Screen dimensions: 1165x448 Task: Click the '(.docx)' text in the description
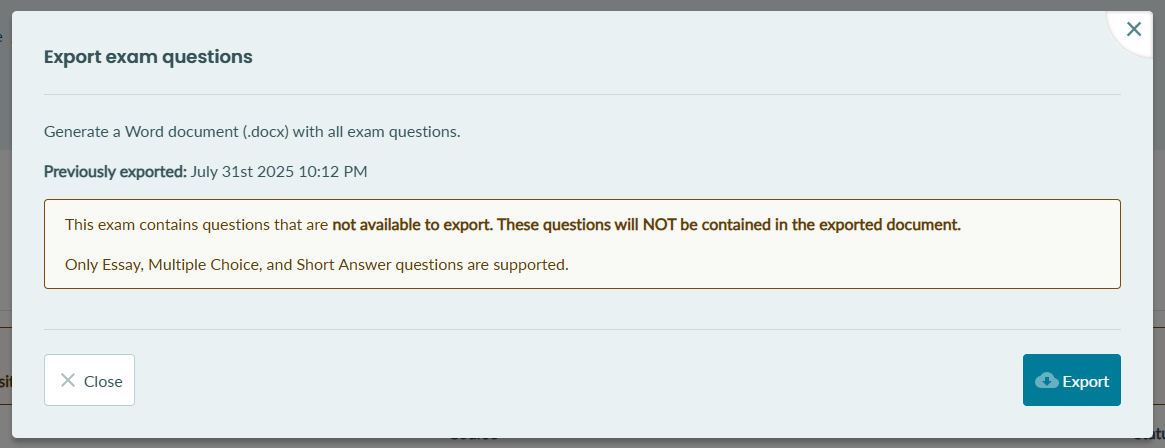coord(266,133)
